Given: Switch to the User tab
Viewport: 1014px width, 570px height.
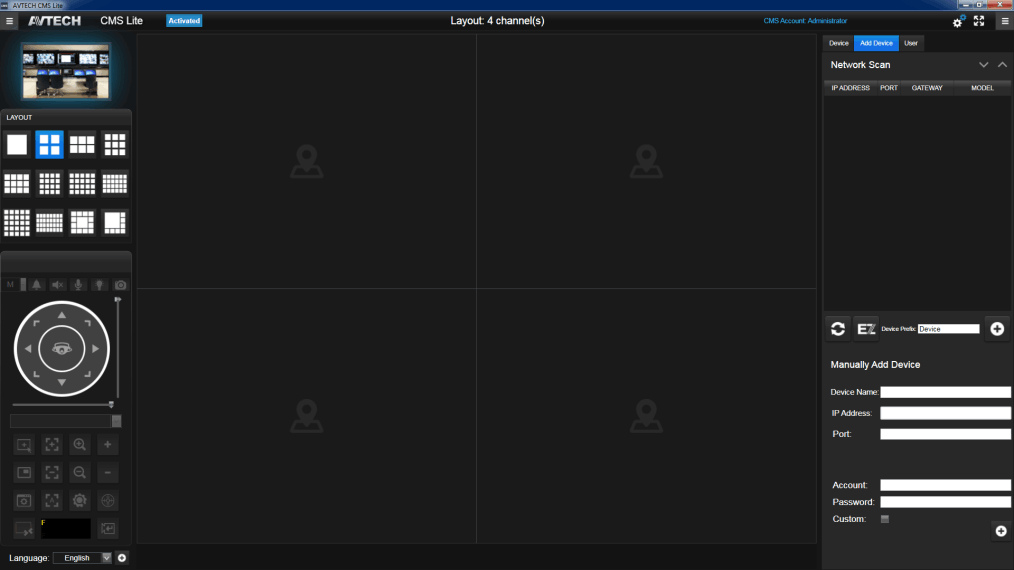Looking at the screenshot, I should click(x=910, y=43).
